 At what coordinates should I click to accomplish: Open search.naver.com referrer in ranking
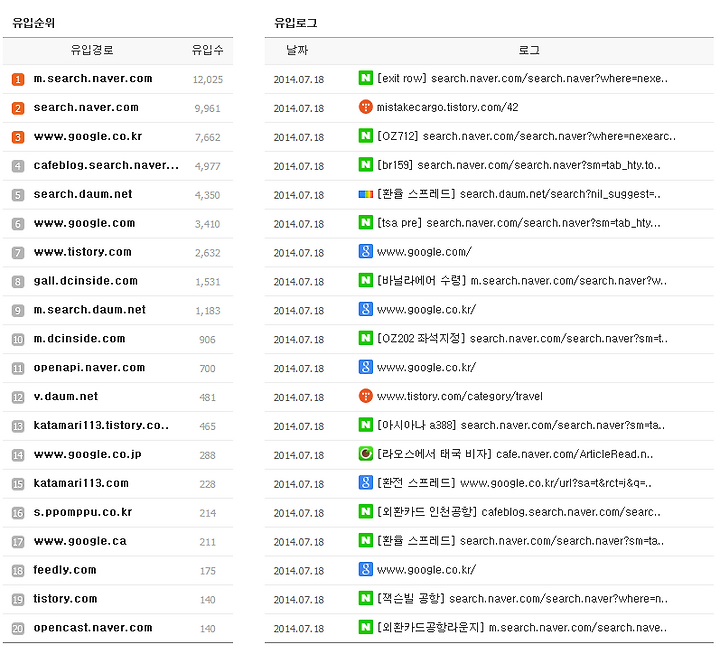pyautogui.click(x=86, y=107)
